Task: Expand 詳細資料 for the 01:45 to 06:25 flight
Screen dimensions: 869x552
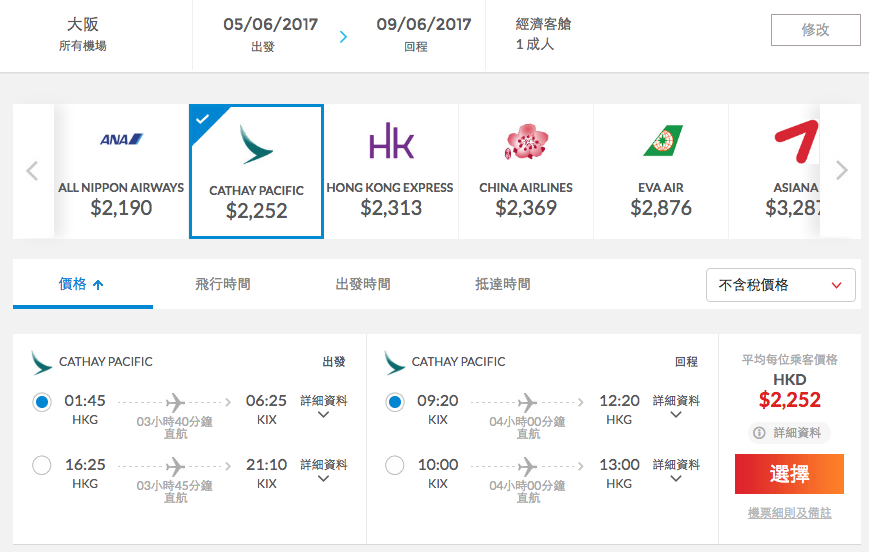Action: [x=324, y=406]
